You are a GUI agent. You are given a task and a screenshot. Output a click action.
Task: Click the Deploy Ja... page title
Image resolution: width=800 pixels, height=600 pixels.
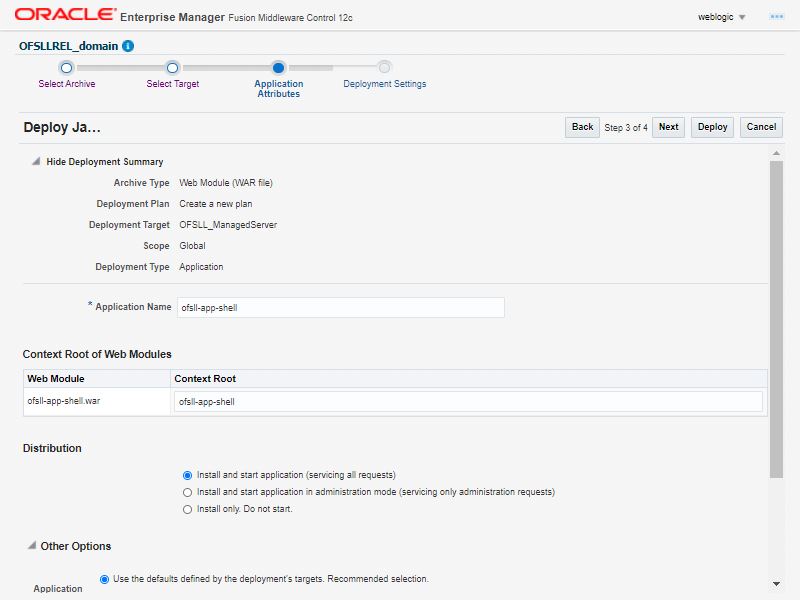click(62, 127)
